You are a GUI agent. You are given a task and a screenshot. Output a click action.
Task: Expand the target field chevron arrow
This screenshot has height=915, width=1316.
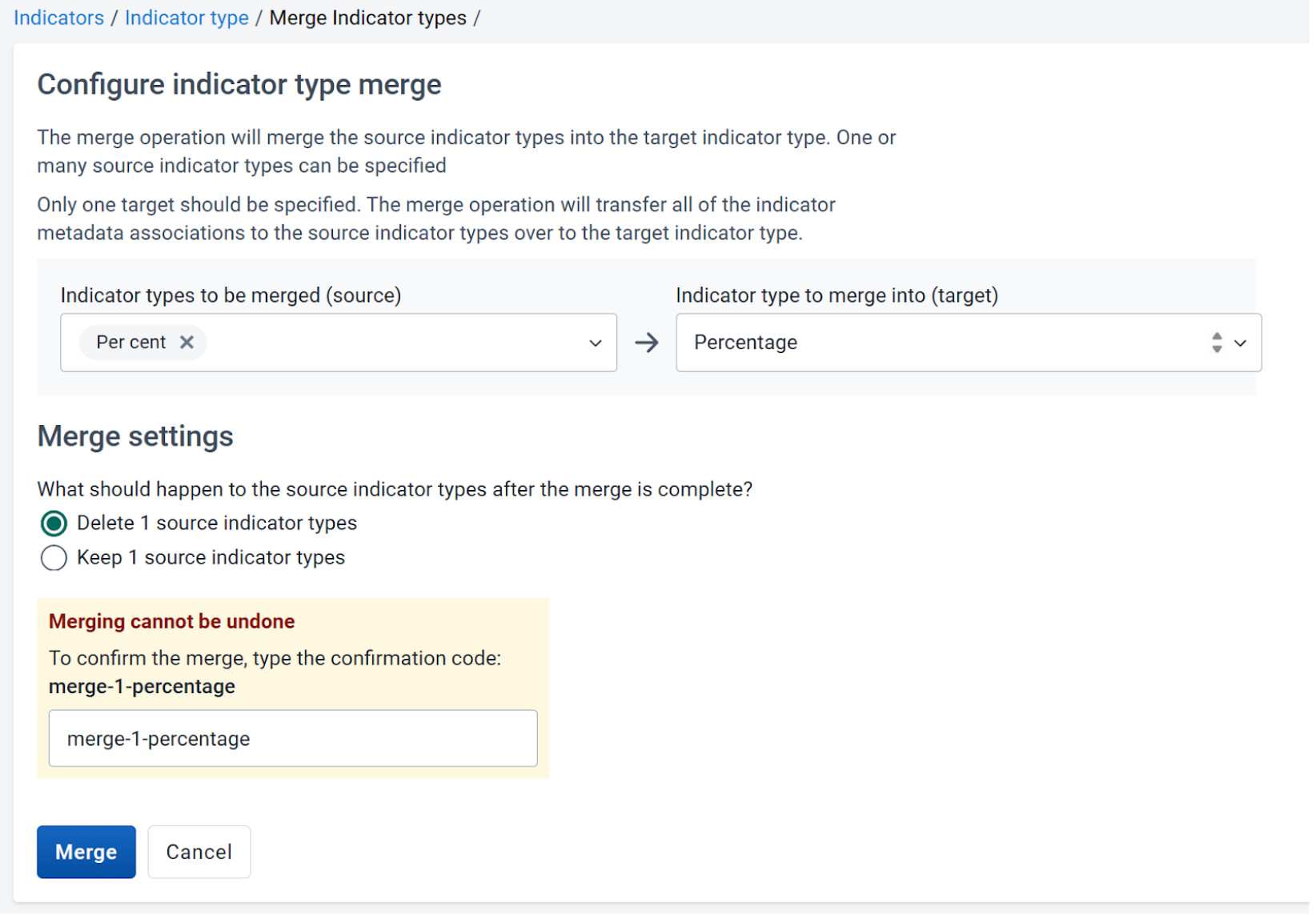click(x=1240, y=343)
